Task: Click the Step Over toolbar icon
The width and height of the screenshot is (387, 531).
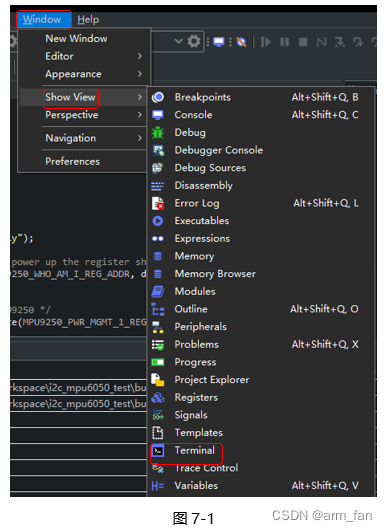Action: (358, 42)
